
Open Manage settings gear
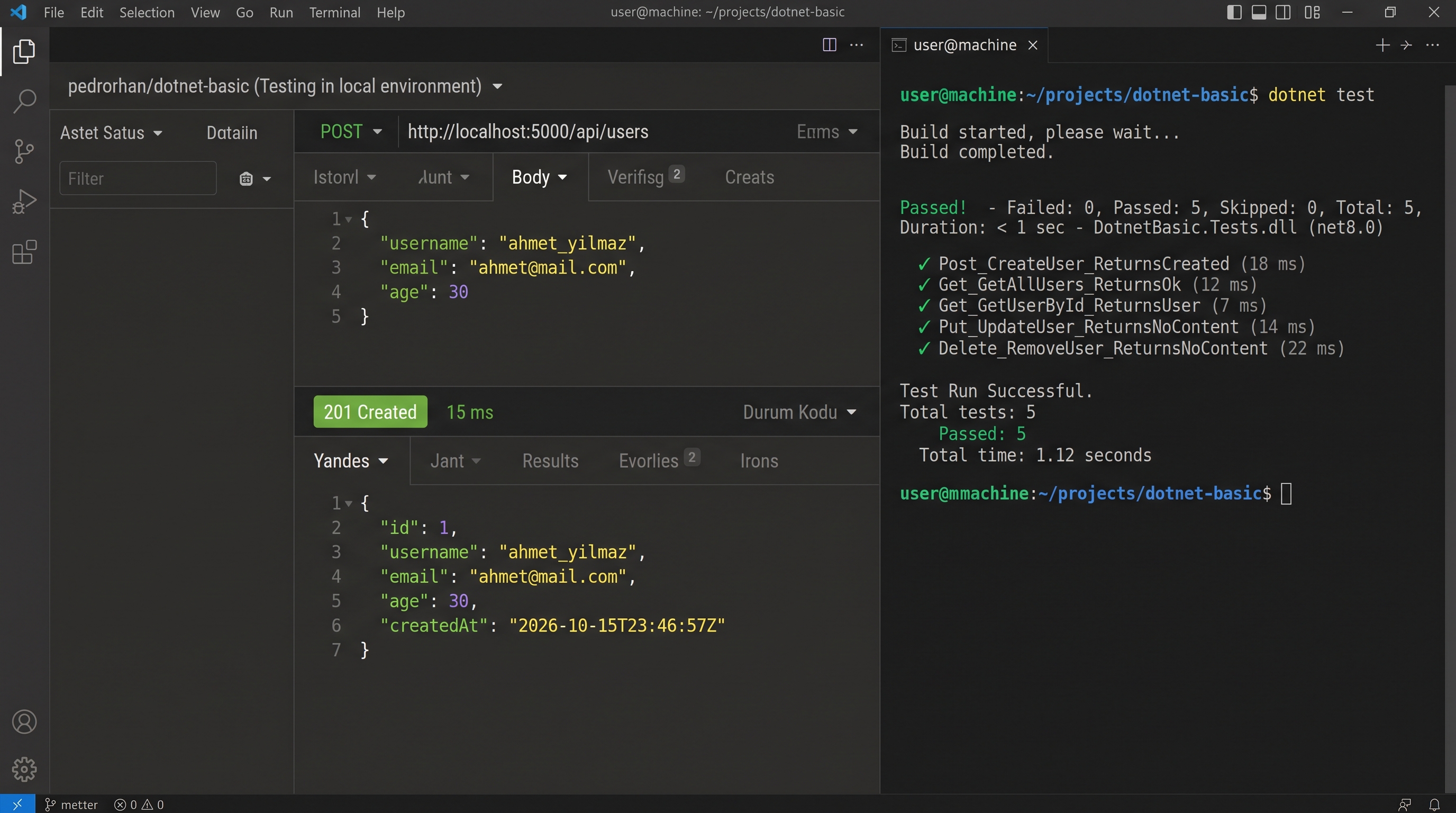click(24, 770)
